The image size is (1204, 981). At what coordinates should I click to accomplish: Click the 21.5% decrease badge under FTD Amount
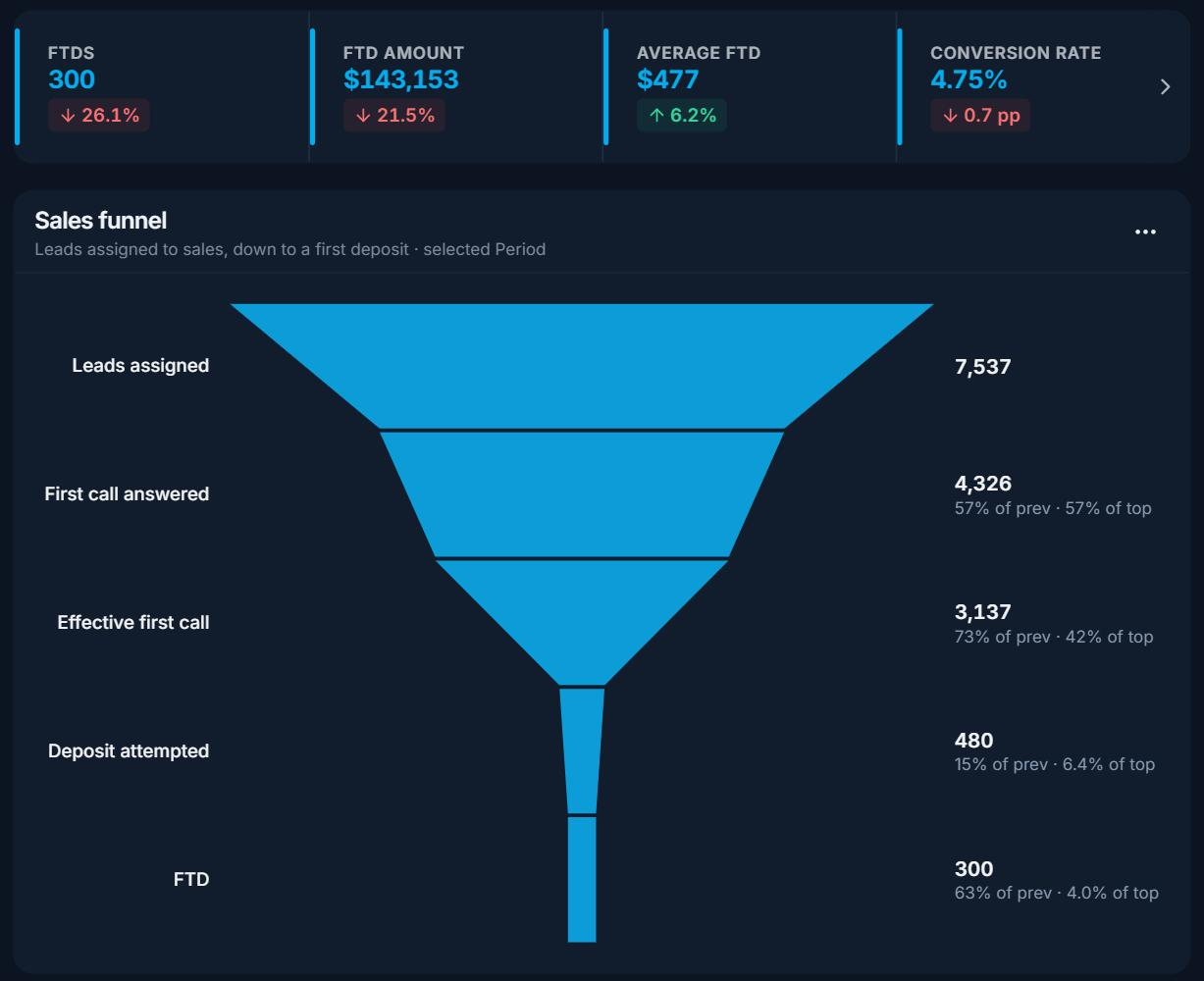click(394, 116)
